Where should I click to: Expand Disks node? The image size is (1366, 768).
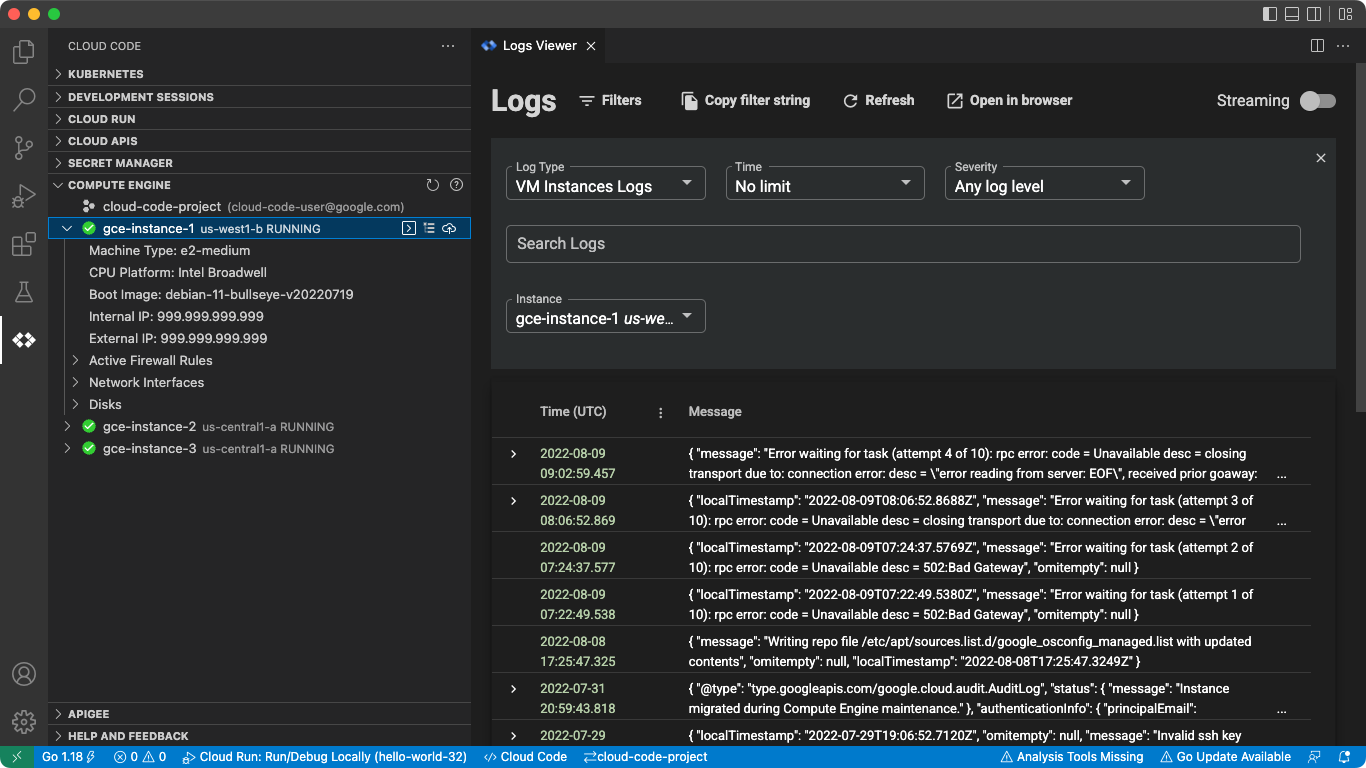click(x=76, y=404)
